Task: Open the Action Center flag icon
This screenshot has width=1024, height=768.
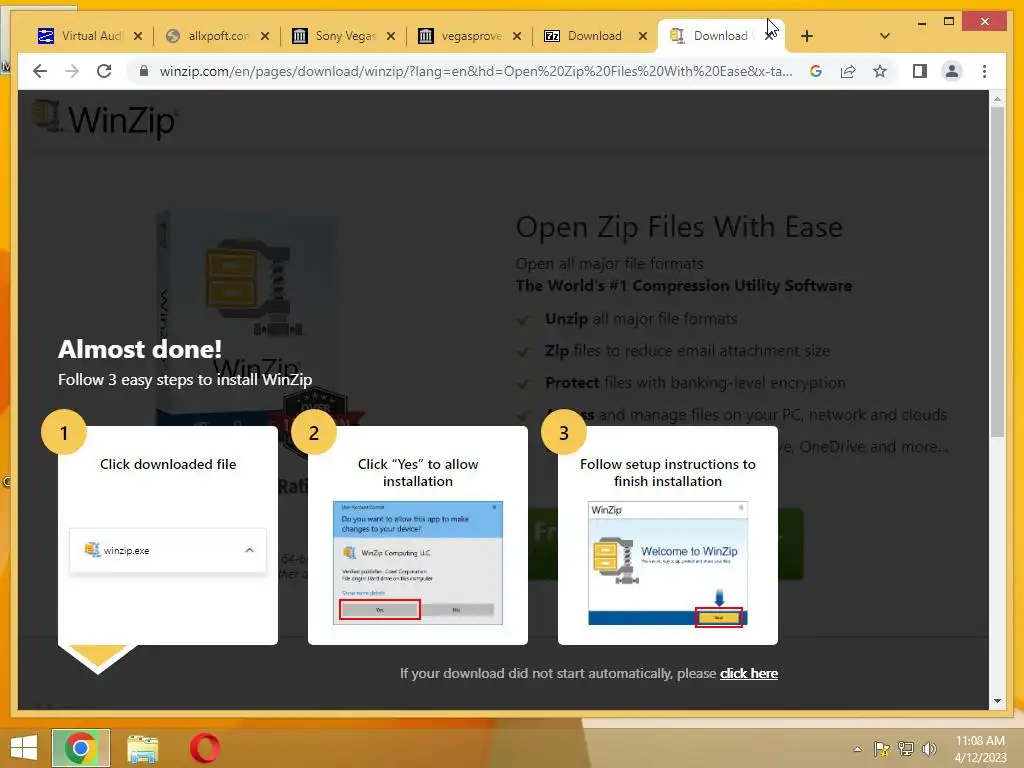Action: point(882,749)
